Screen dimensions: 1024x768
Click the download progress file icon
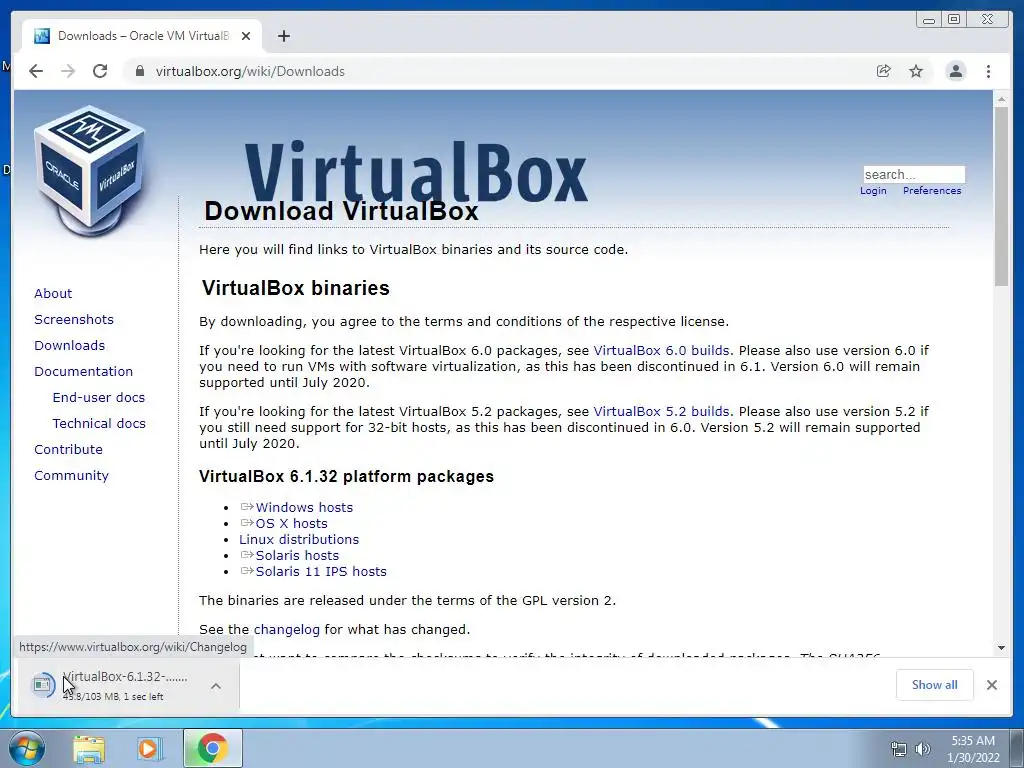click(x=43, y=685)
